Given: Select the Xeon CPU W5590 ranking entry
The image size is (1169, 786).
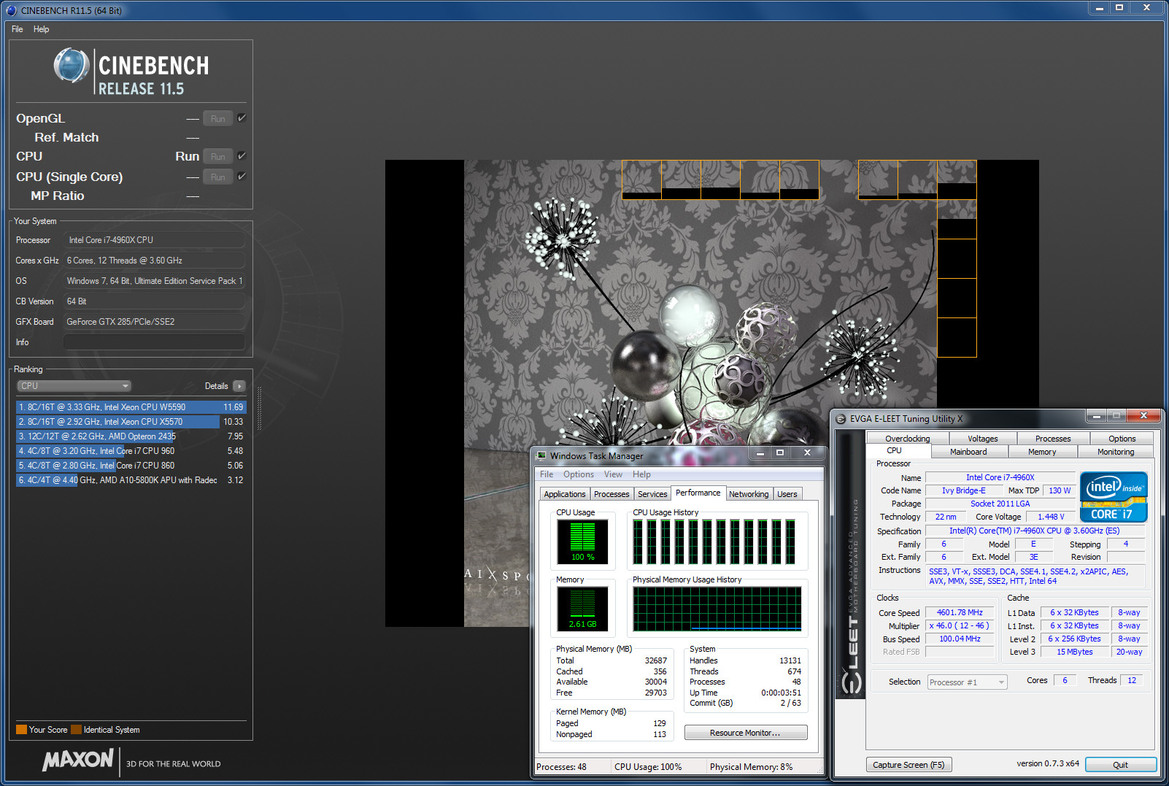Looking at the screenshot, I should pos(131,407).
